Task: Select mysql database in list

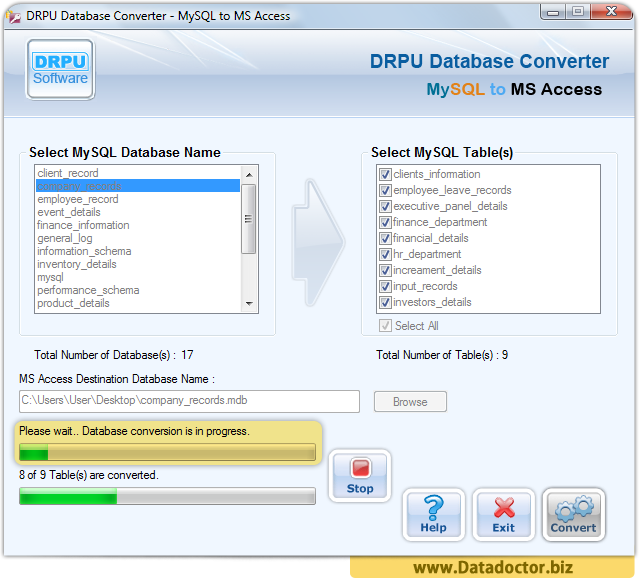Action: click(x=138, y=277)
